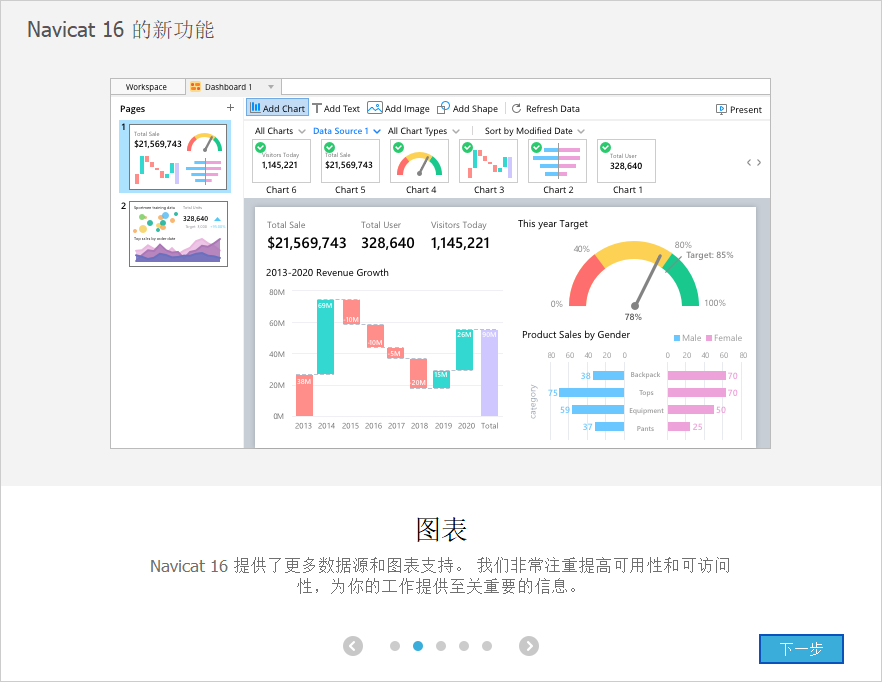The image size is (882, 682).
Task: Click the Pages panel label
Action: coord(133,109)
